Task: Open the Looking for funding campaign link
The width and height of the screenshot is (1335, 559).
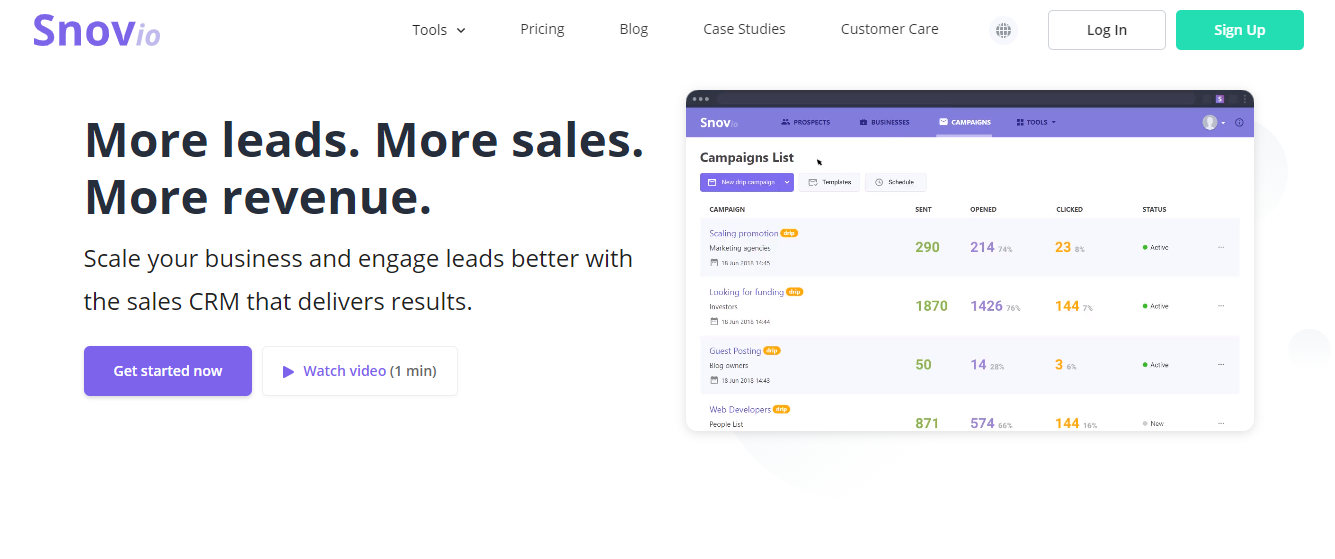Action: [746, 292]
